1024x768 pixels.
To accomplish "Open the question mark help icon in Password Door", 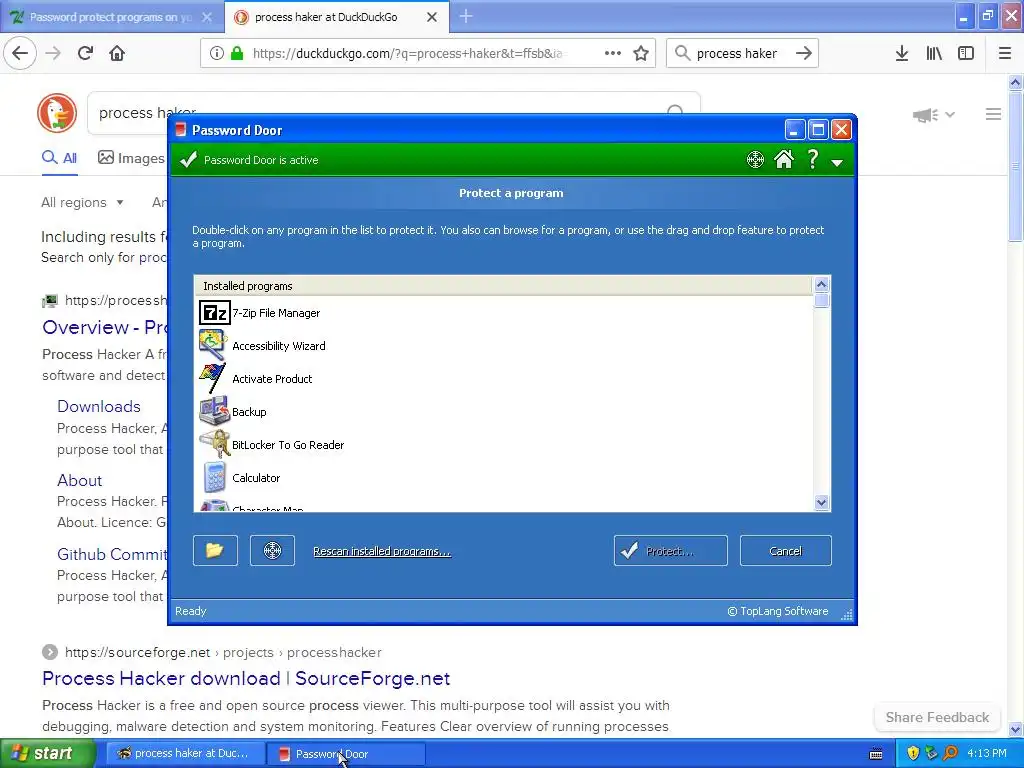I will (x=812, y=159).
